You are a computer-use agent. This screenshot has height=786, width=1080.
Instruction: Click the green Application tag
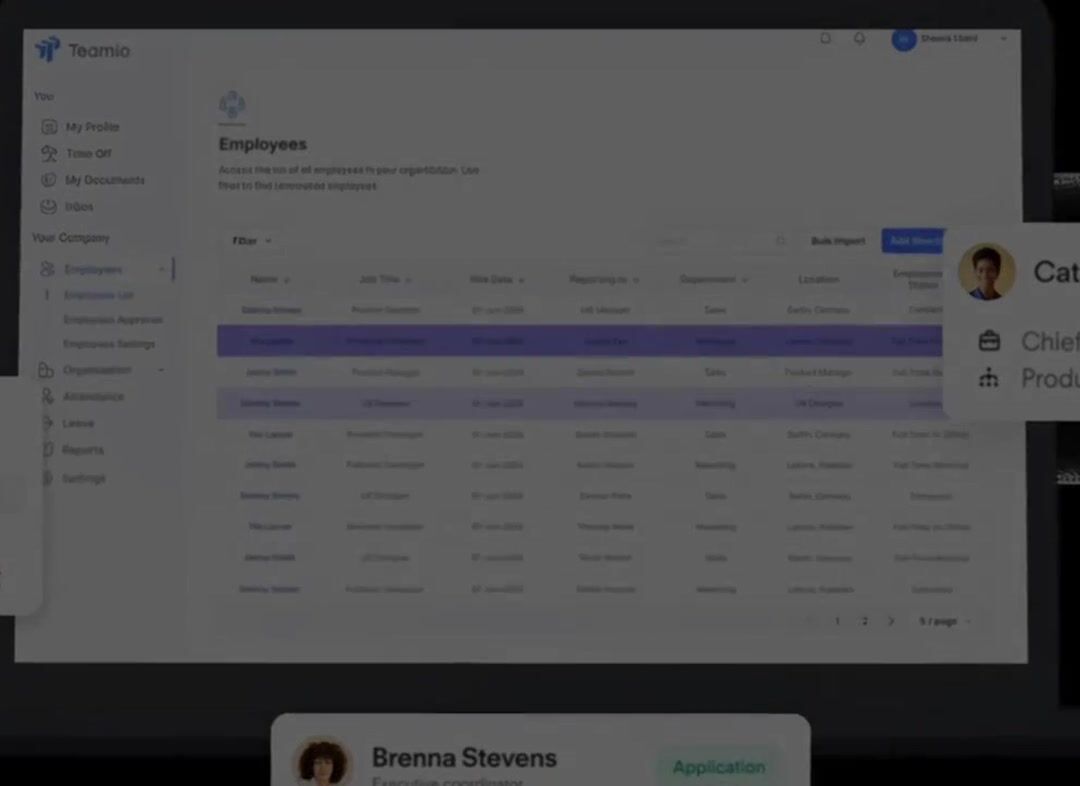tap(719, 767)
